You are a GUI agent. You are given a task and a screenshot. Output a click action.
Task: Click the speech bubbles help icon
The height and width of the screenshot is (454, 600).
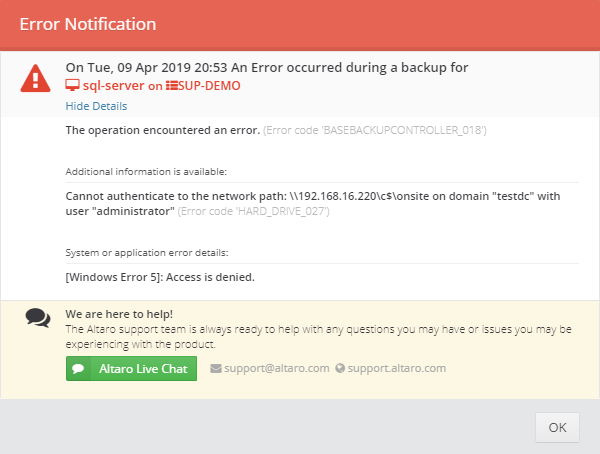[38, 318]
